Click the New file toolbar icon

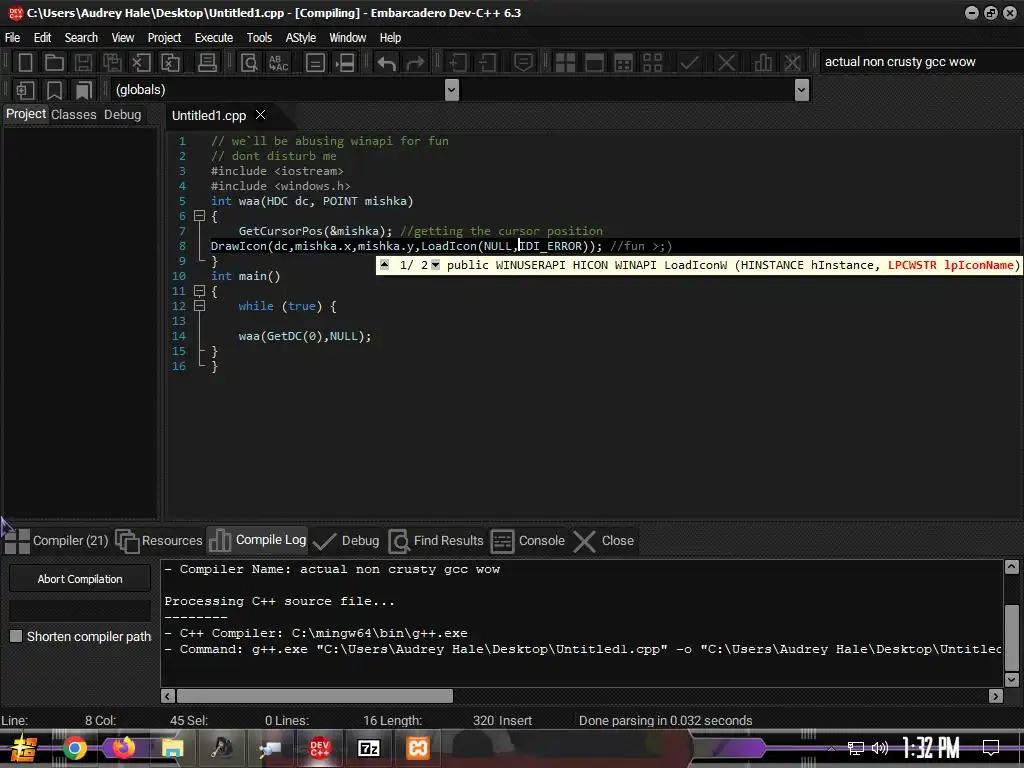pyautogui.click(x=25, y=62)
